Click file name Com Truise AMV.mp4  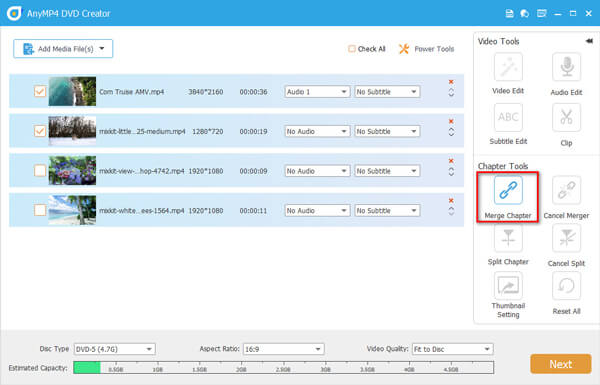[x=132, y=92]
